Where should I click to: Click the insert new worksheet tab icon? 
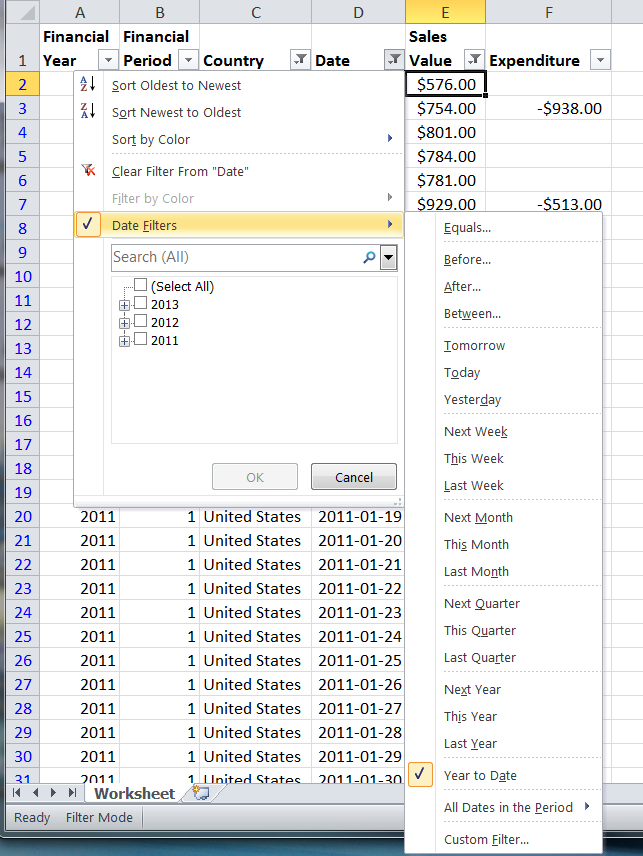tap(201, 793)
